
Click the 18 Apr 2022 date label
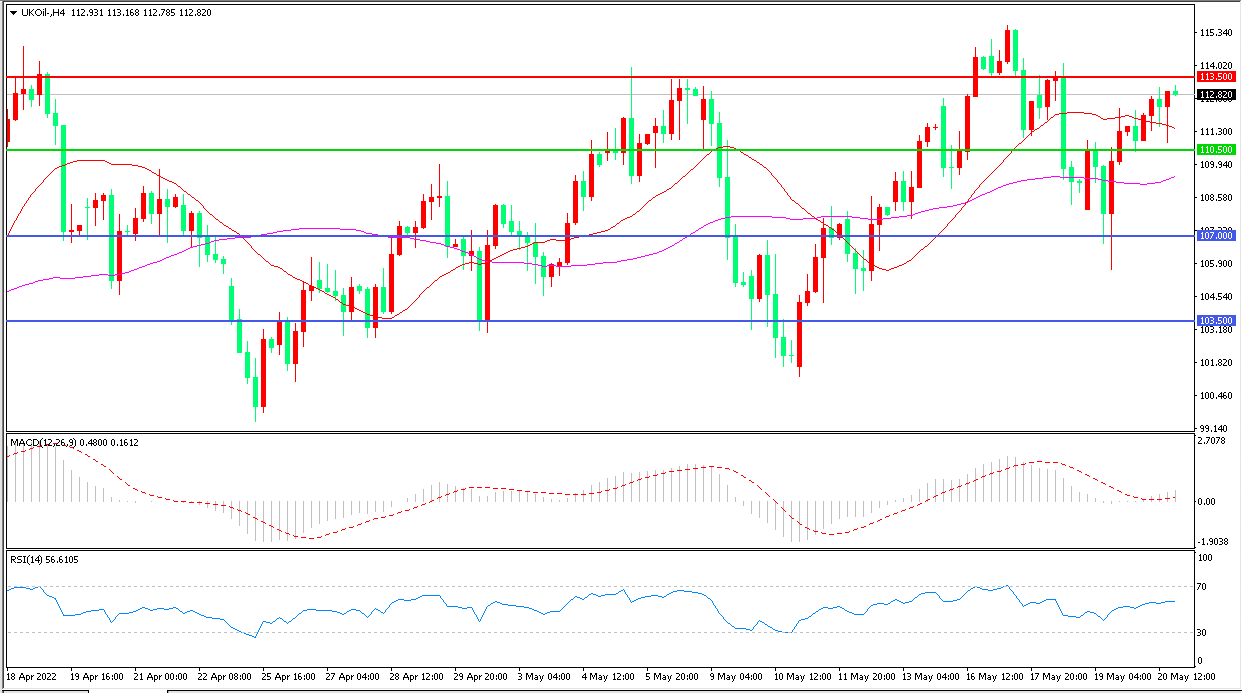(x=32, y=676)
